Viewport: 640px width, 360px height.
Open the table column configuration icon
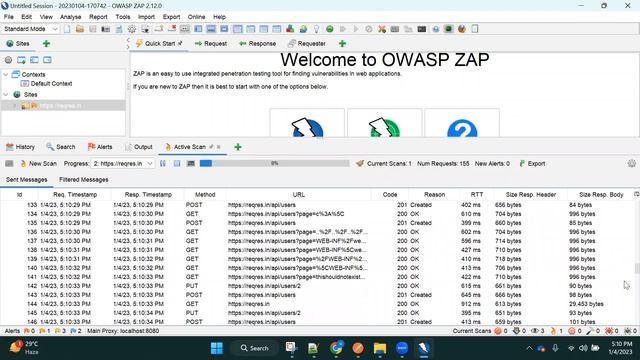pyautogui.click(x=636, y=194)
